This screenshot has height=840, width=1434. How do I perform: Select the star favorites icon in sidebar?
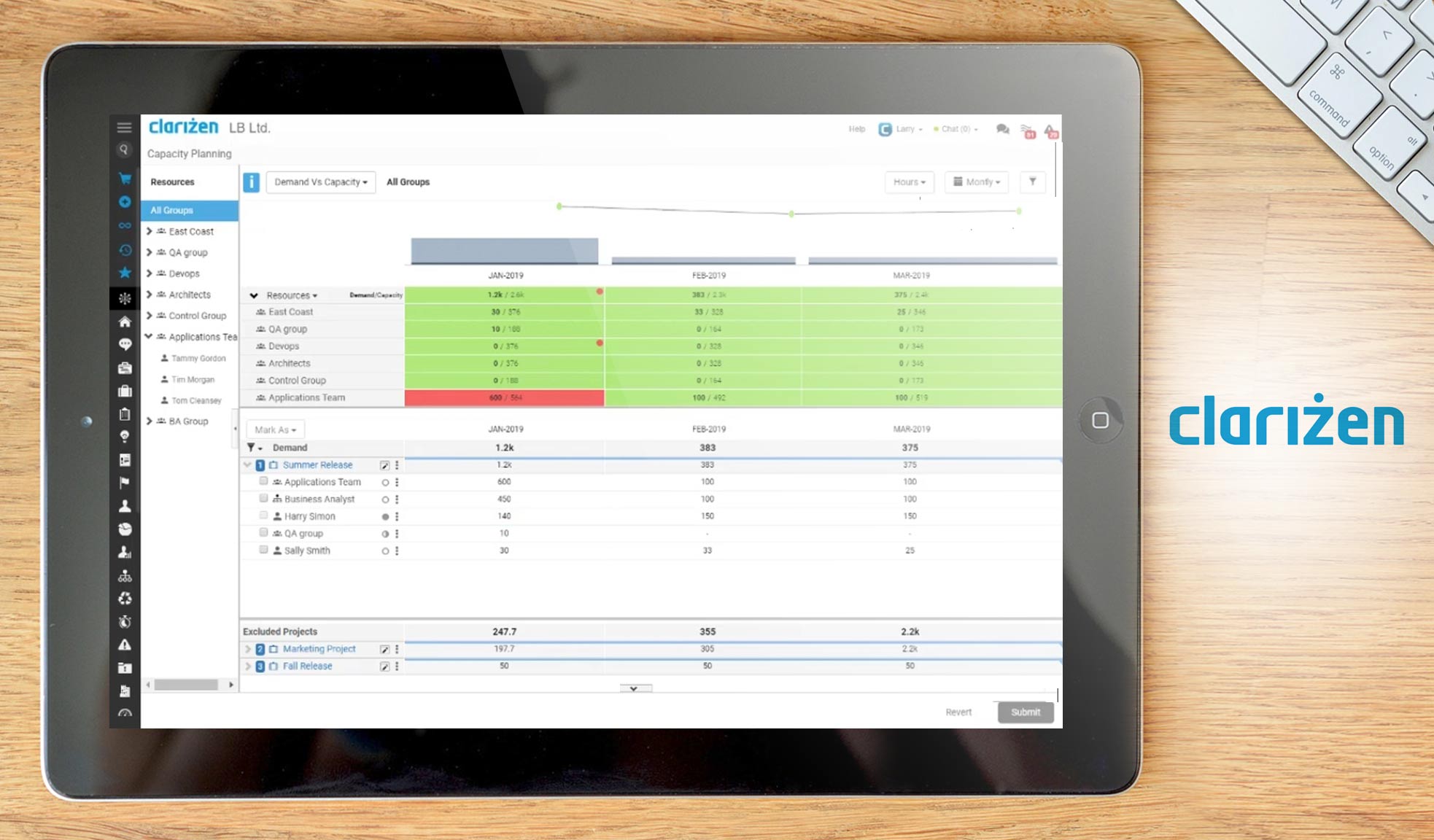point(125,273)
